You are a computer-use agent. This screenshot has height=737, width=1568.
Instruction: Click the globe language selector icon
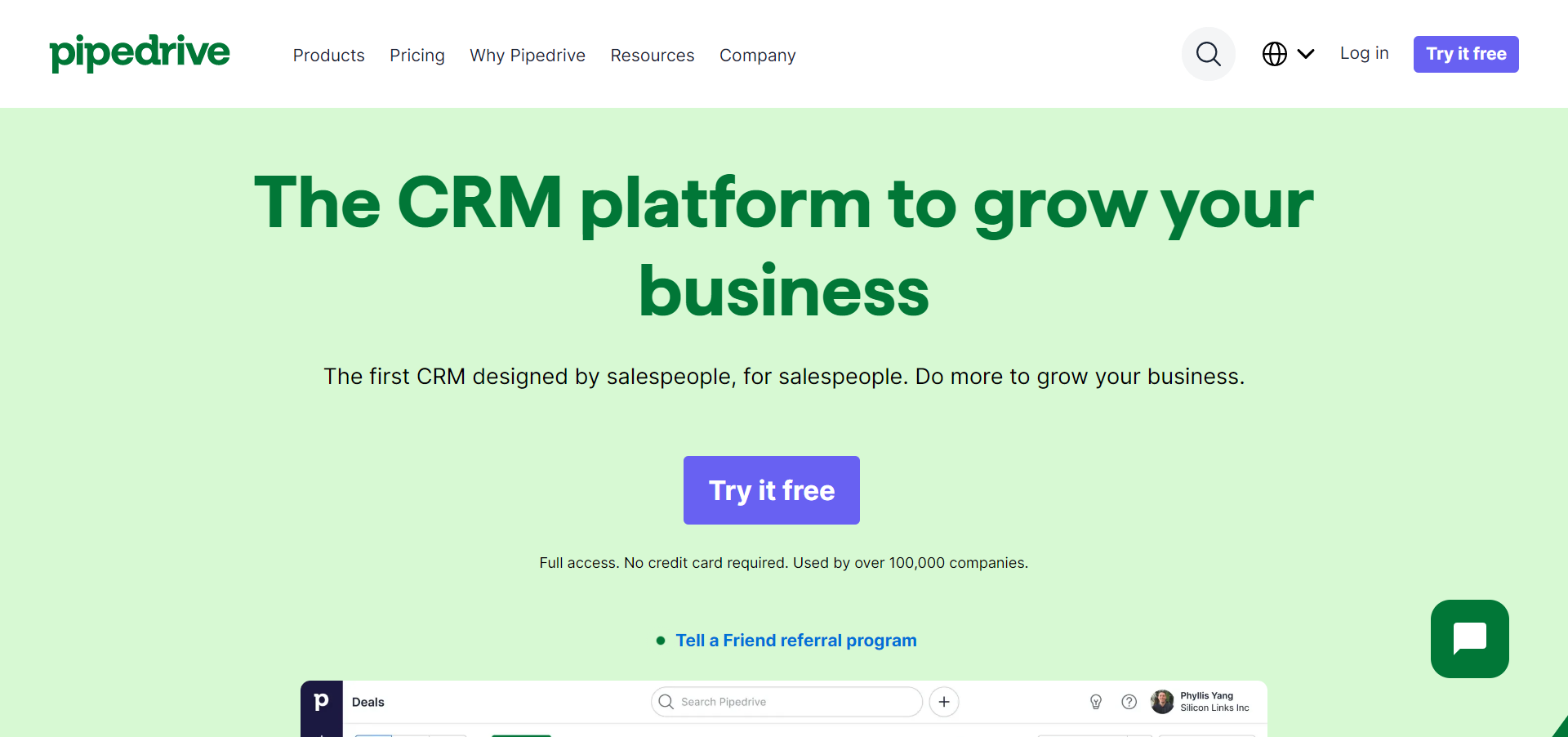click(1275, 54)
